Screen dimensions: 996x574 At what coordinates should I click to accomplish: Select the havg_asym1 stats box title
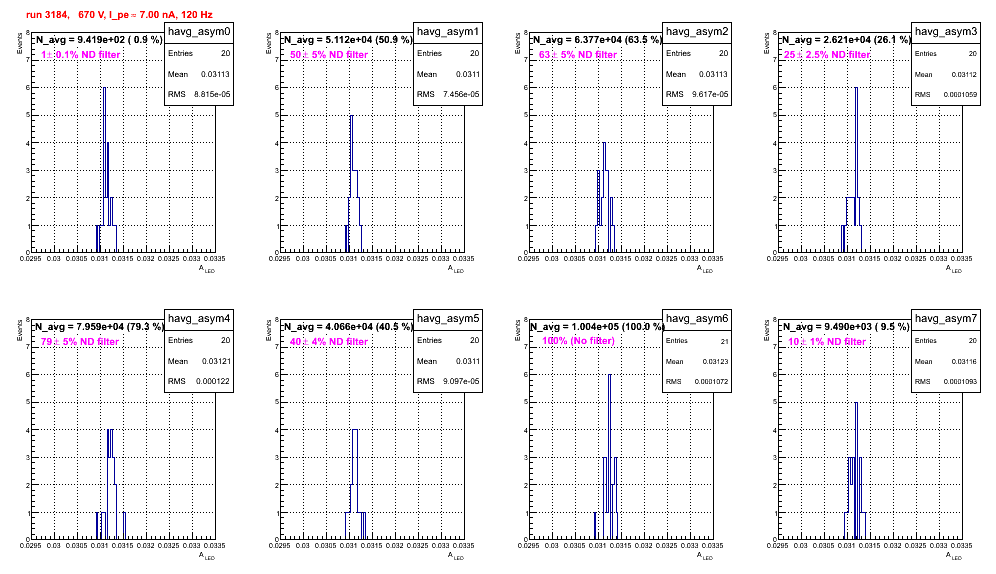(448, 32)
